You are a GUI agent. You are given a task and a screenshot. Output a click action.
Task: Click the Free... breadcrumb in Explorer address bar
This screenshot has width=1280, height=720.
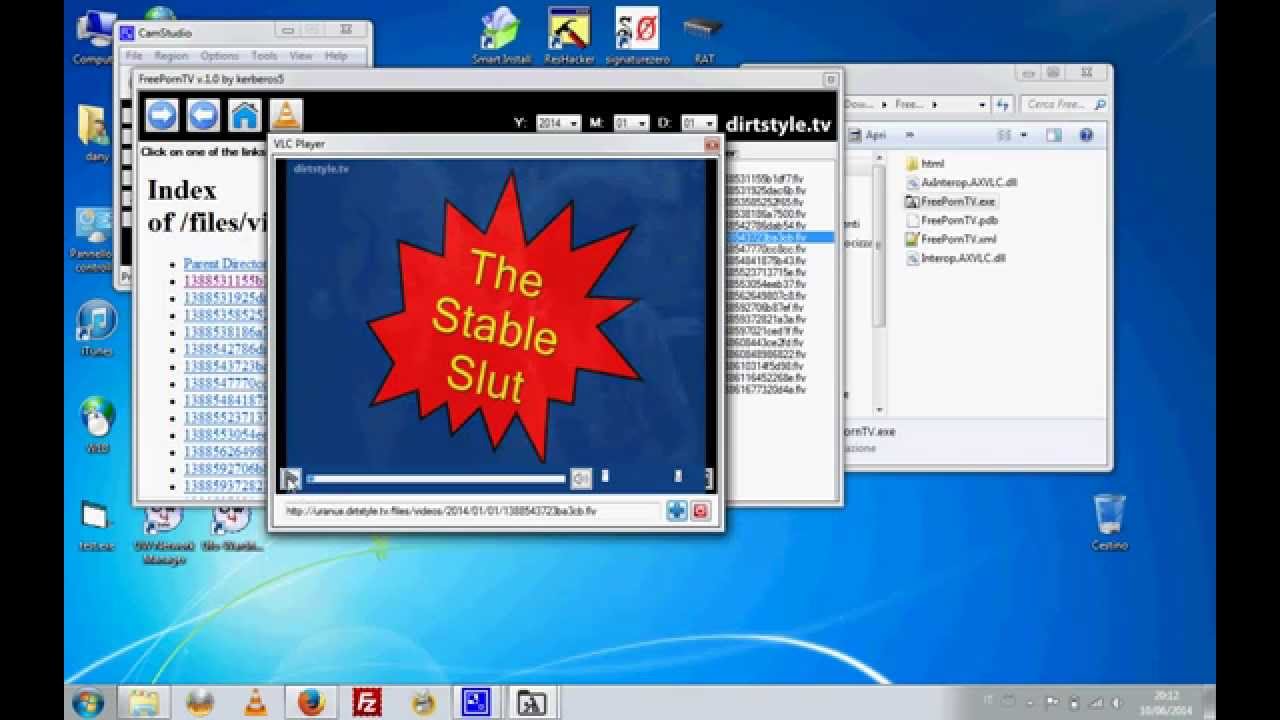909,104
